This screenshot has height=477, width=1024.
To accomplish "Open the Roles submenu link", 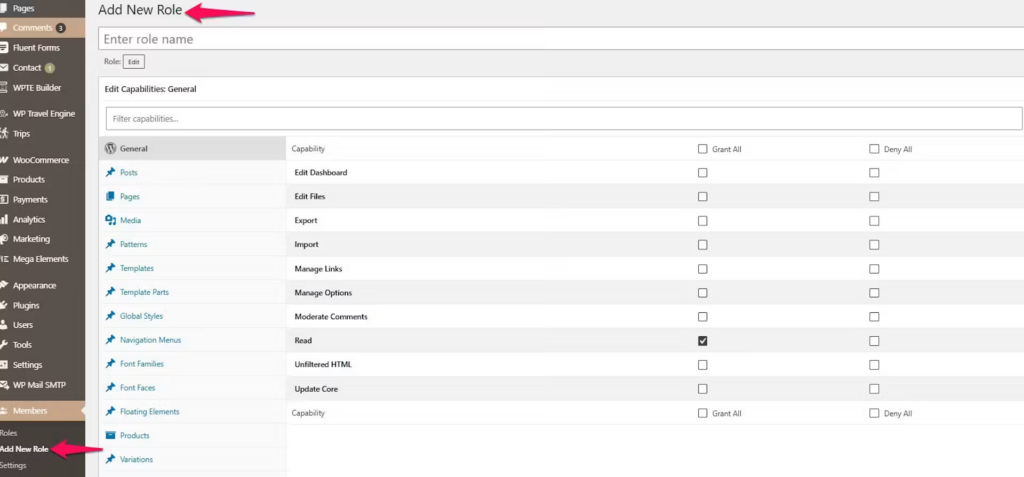I will coord(8,433).
